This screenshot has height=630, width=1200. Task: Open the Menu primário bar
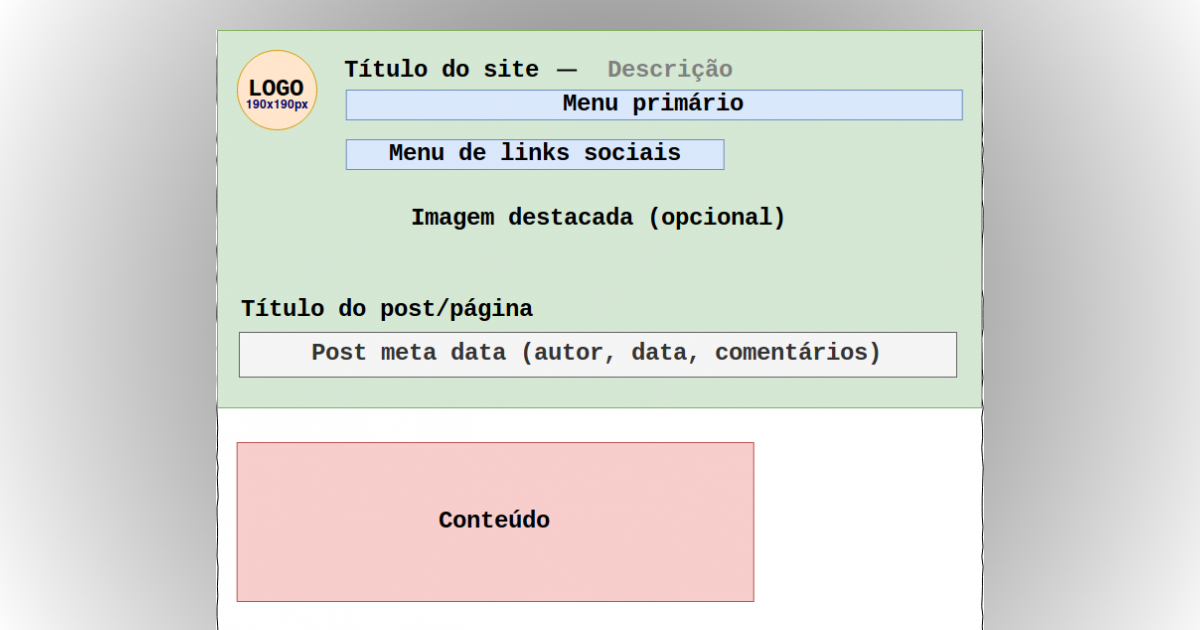654,104
